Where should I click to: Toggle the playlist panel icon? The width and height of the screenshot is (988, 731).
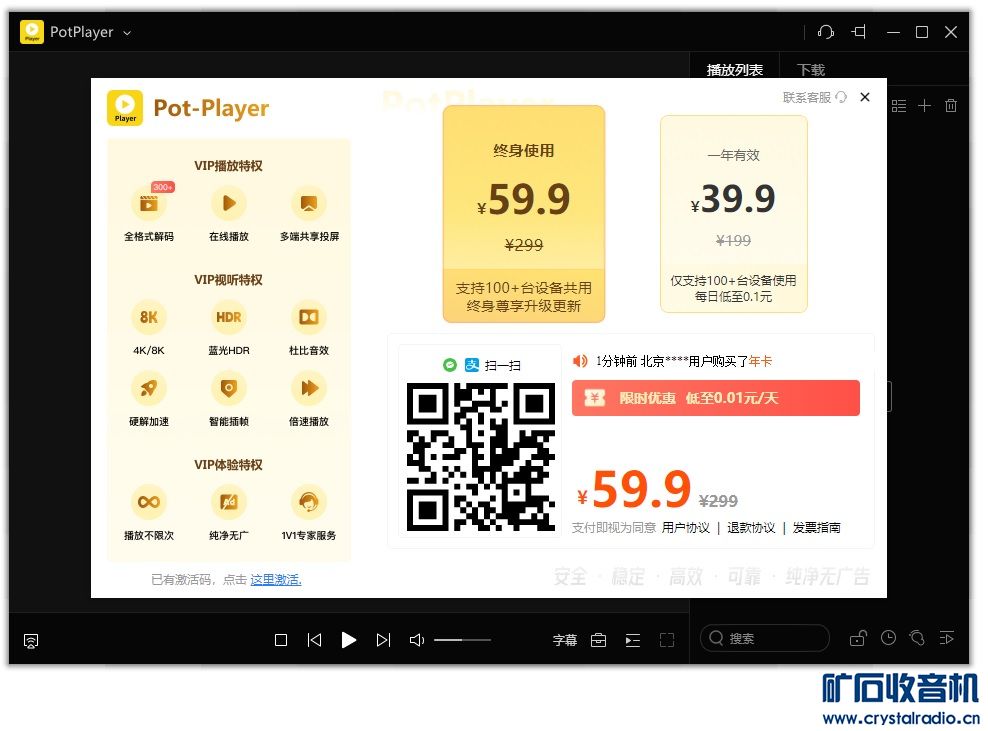click(x=633, y=640)
